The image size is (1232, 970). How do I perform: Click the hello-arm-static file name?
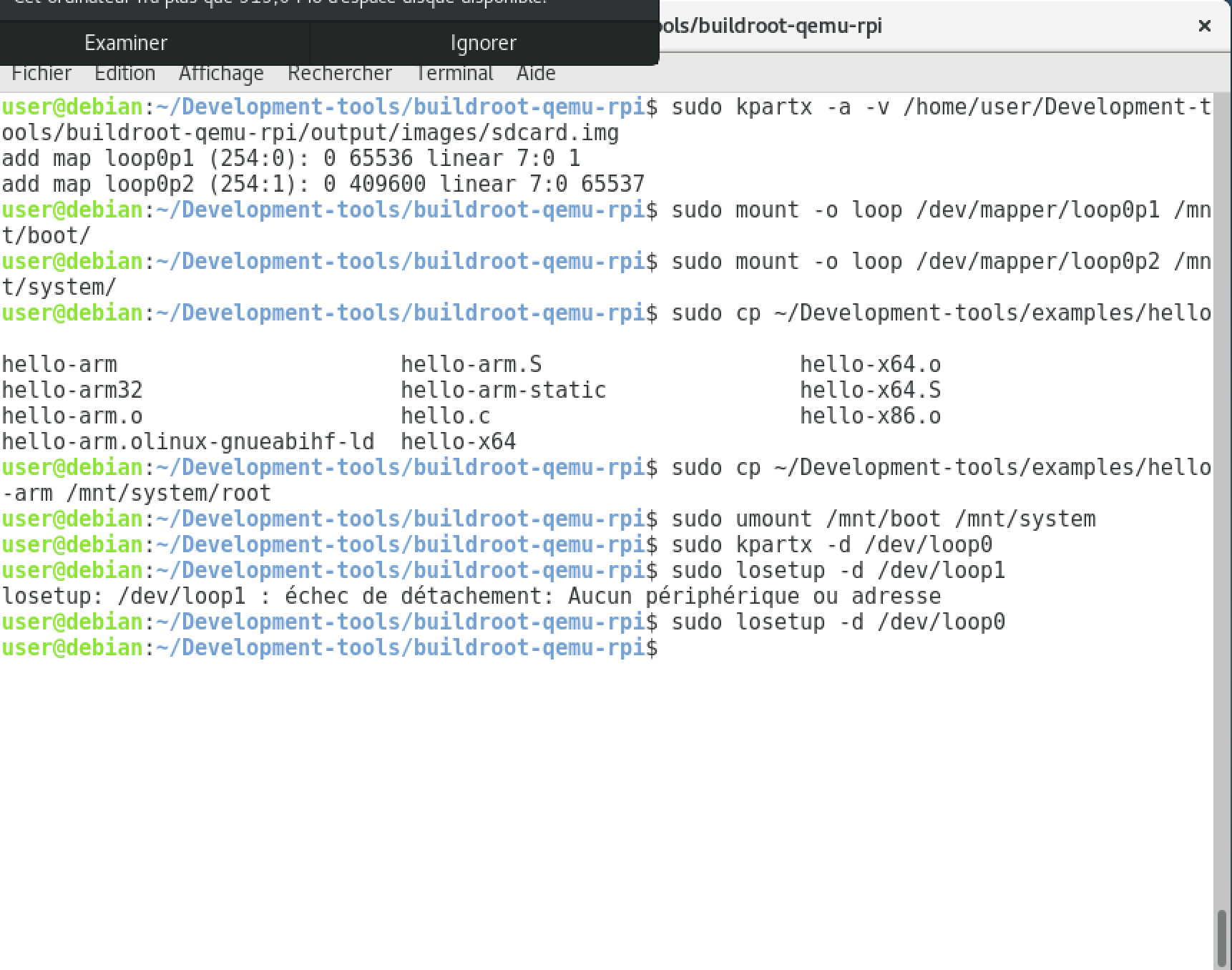click(x=504, y=390)
